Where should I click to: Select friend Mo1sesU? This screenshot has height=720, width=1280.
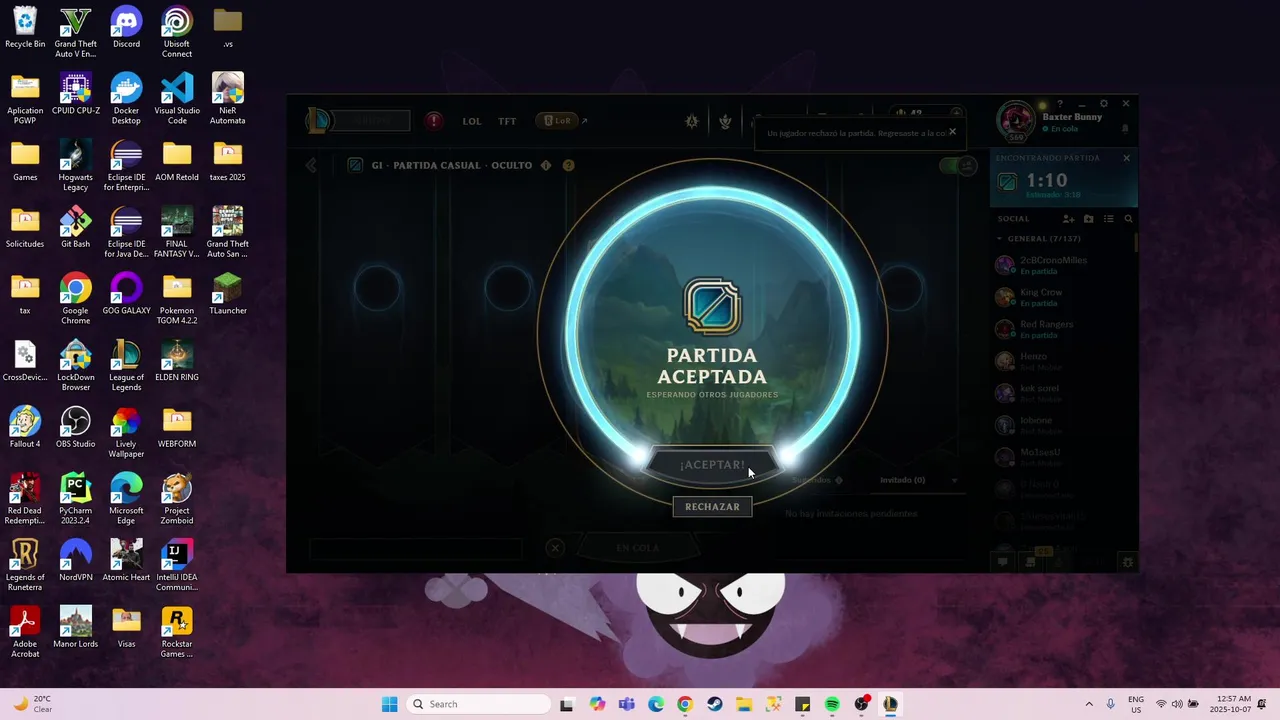tap(1064, 457)
